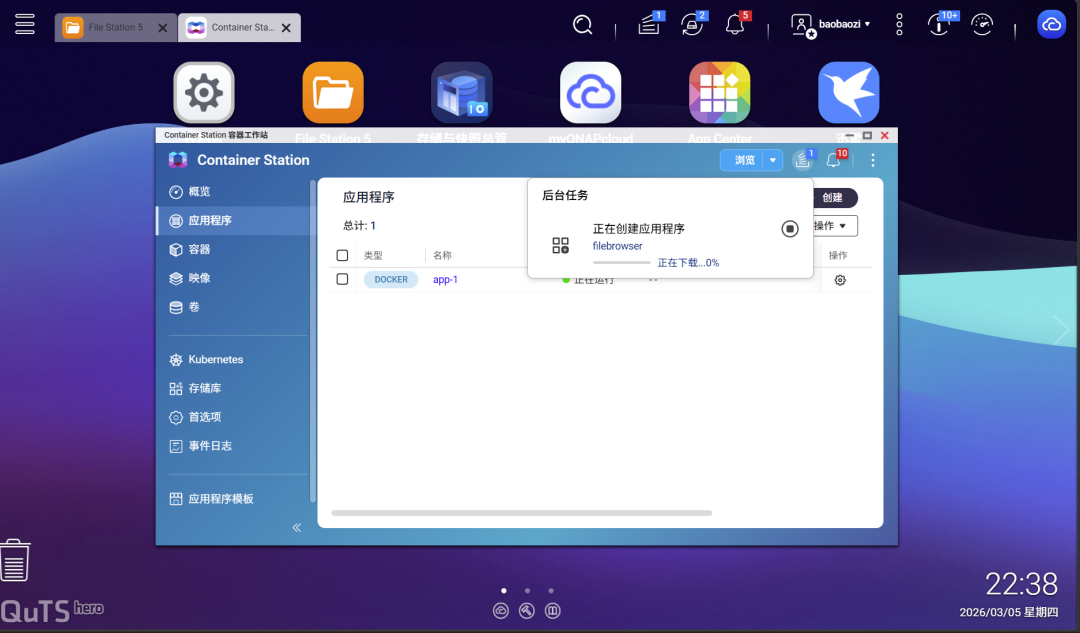Screen dimensions: 1080x633
Task: Open settings gear for app-1
Action: point(839,280)
